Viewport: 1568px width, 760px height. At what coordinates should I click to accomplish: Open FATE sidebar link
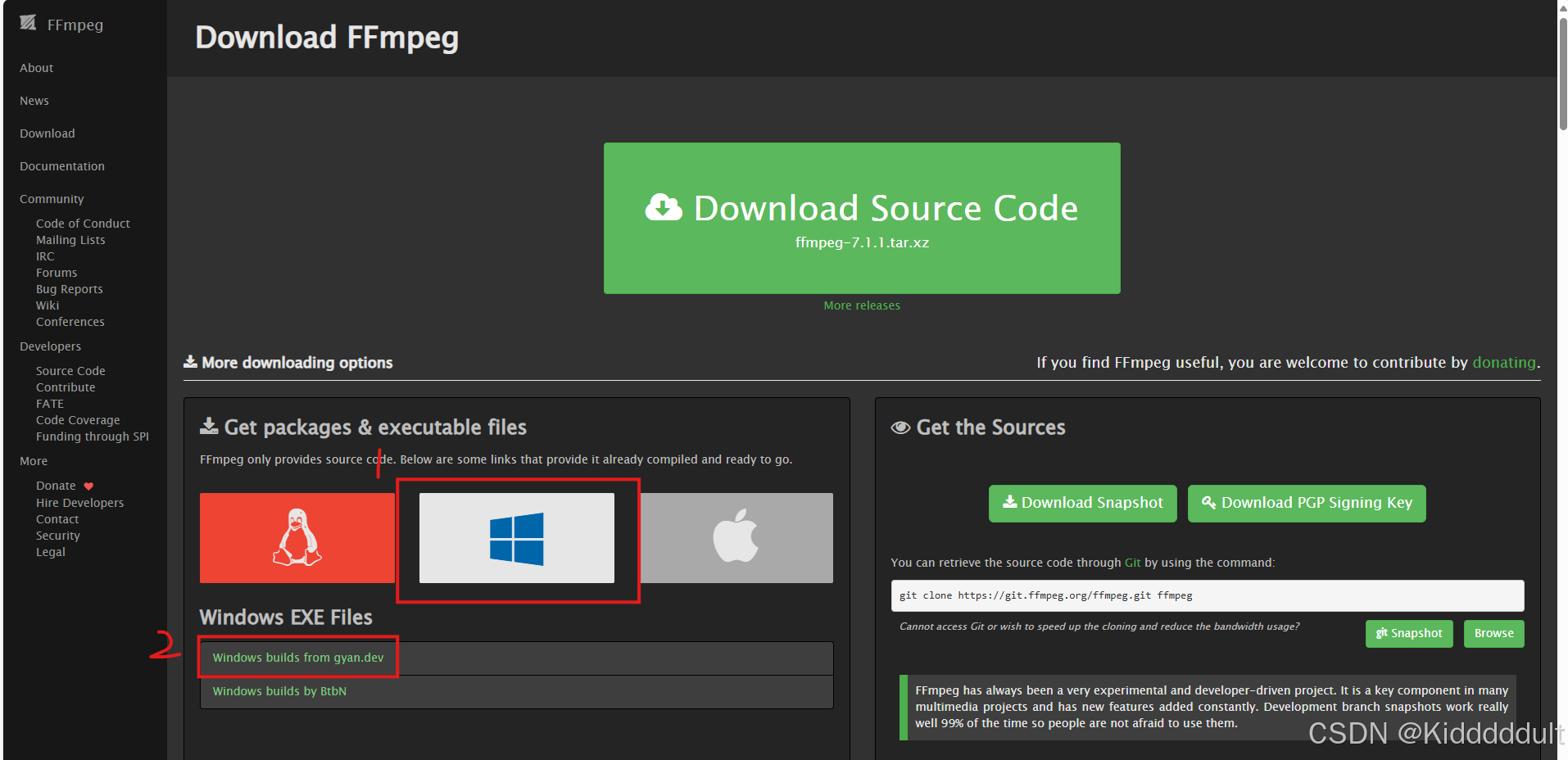coord(50,404)
